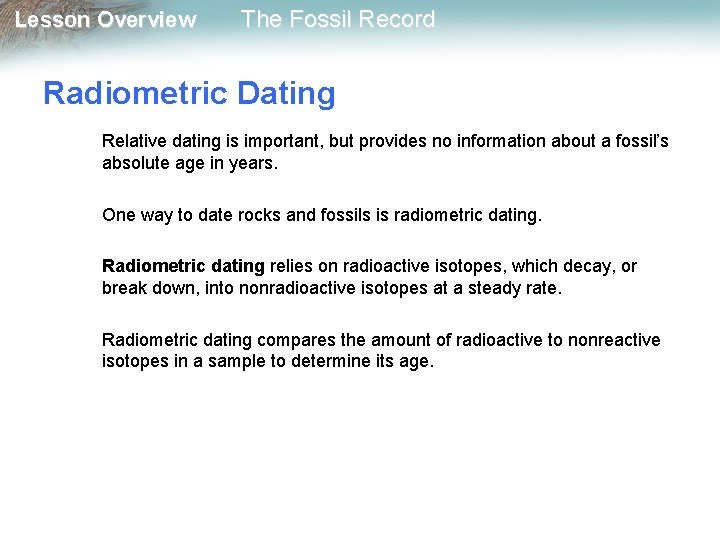Click the line 'One way to date rocks'
Image resolution: width=720 pixels, height=540 pixels.
pos(322,215)
